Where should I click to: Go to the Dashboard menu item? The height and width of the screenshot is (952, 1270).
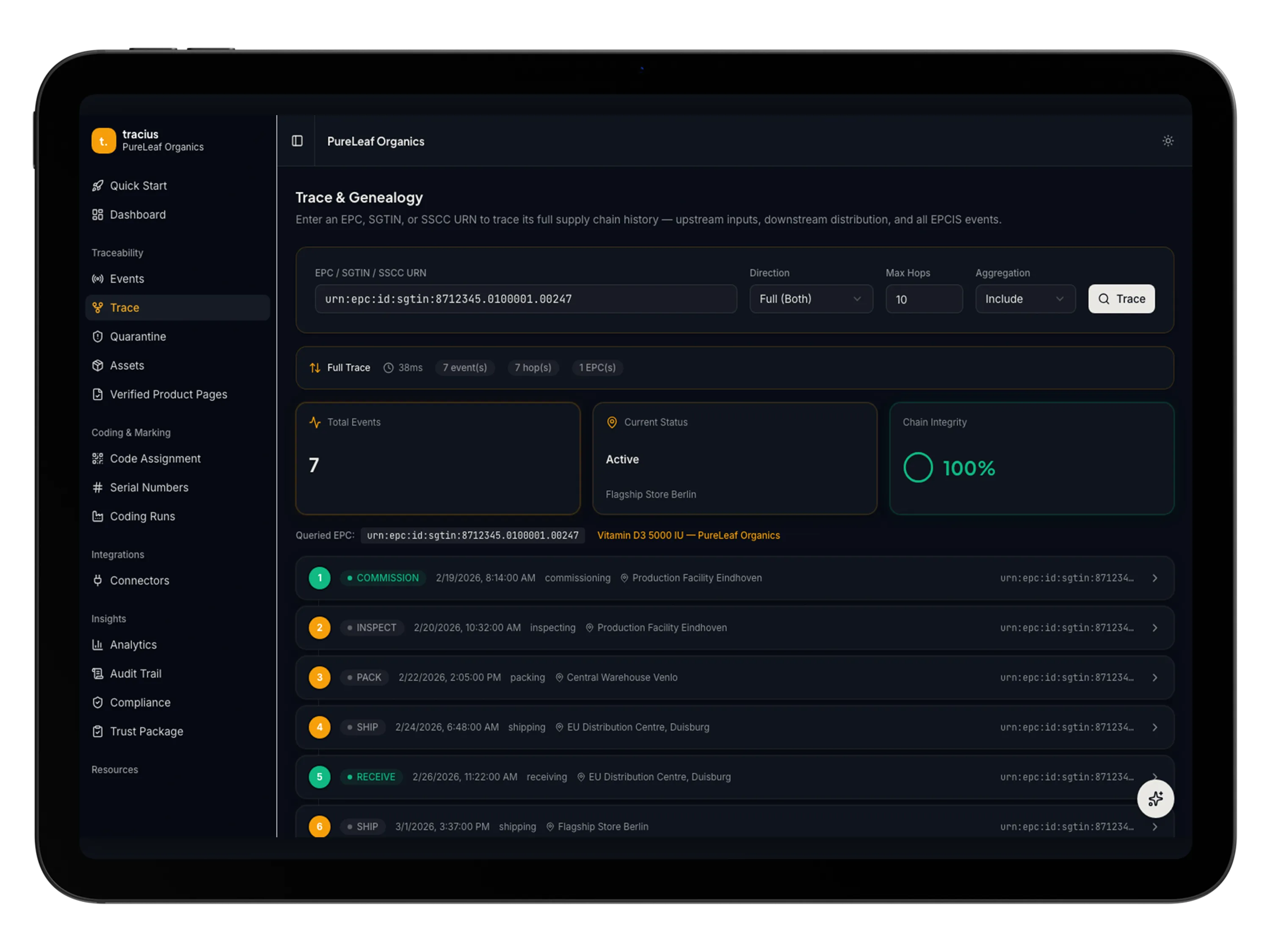(x=137, y=215)
